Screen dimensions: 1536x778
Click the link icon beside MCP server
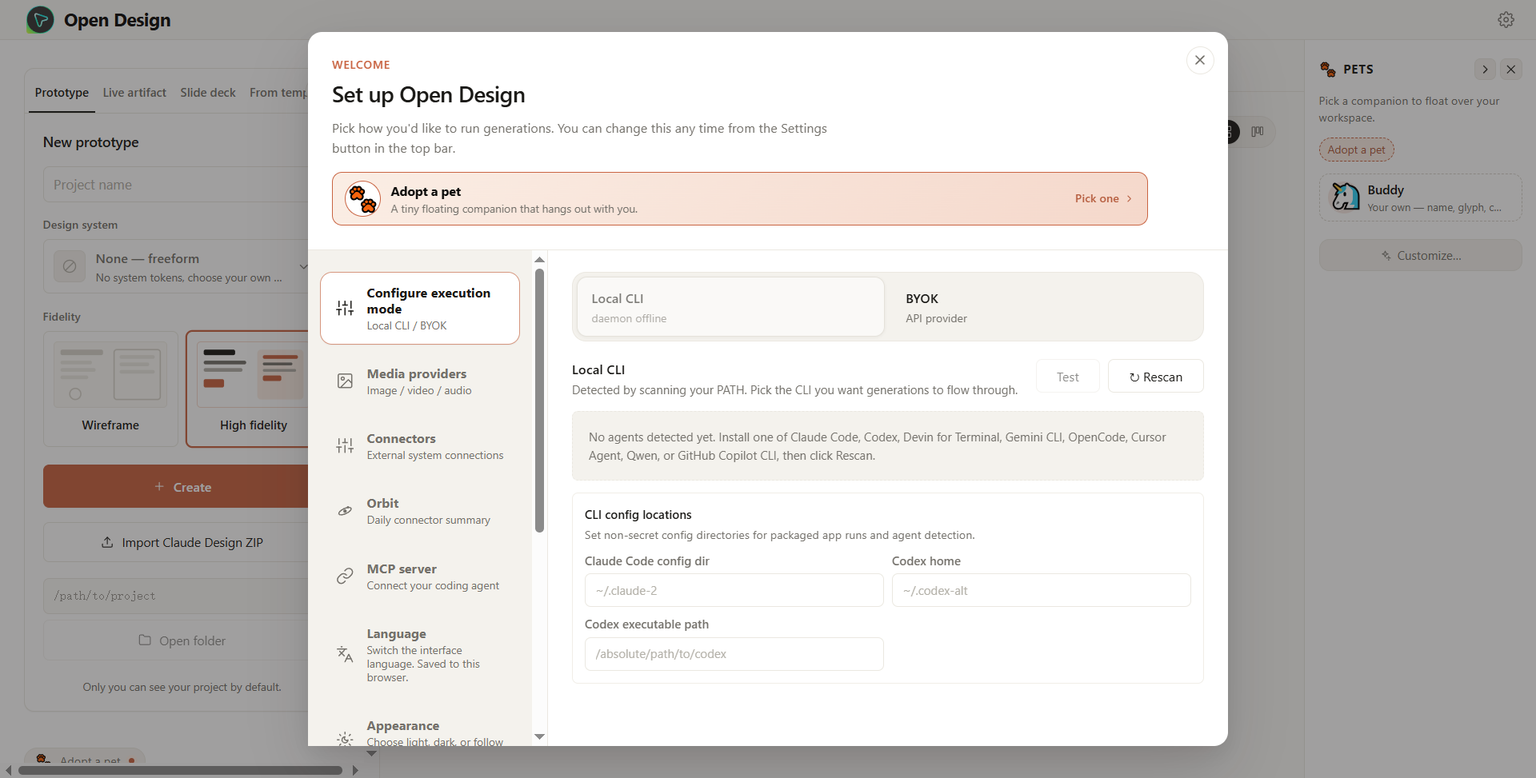tap(345, 576)
